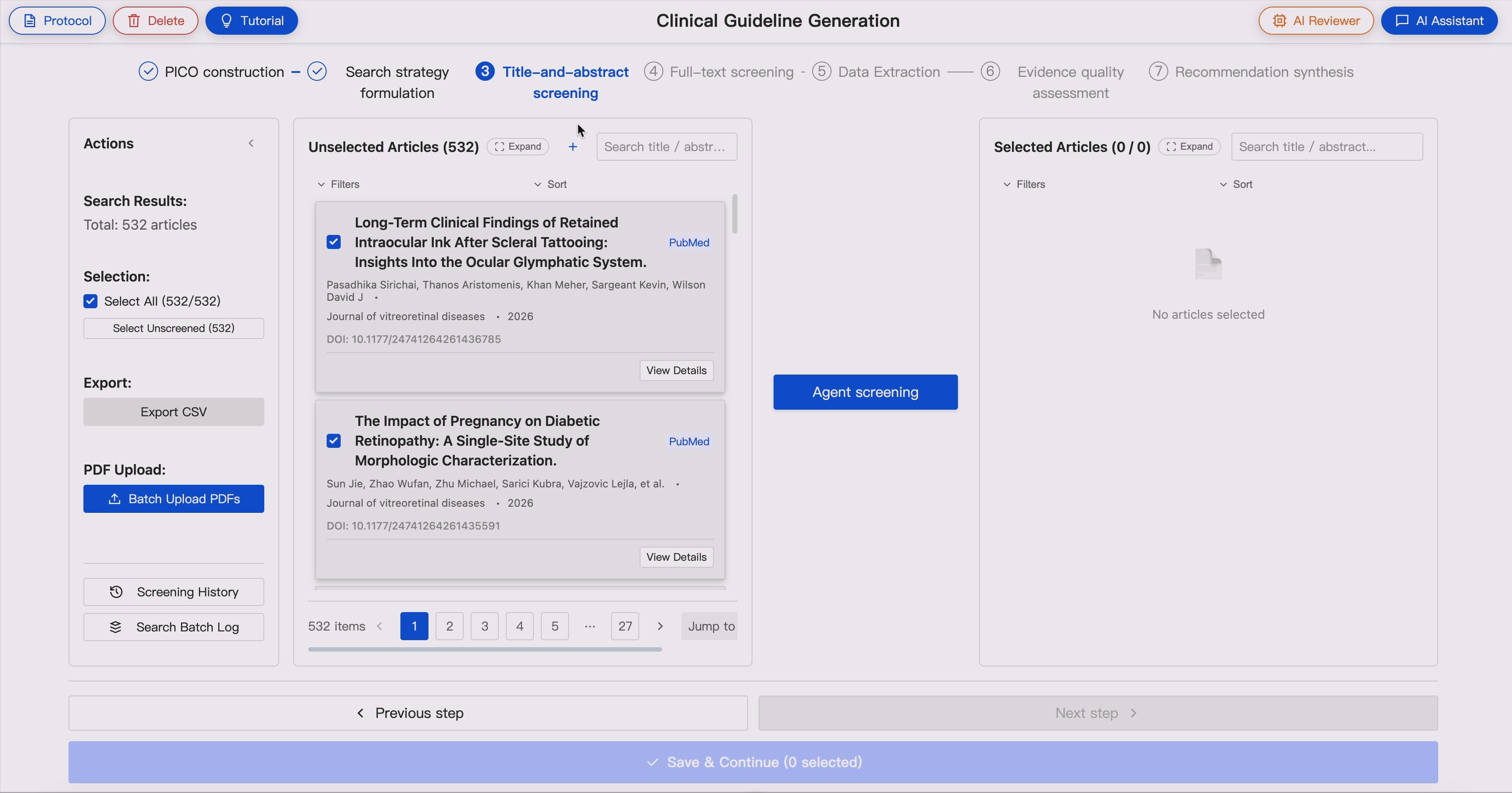Open the AI Reviewer
Viewport: 1512px width, 793px height.
[x=1316, y=21]
